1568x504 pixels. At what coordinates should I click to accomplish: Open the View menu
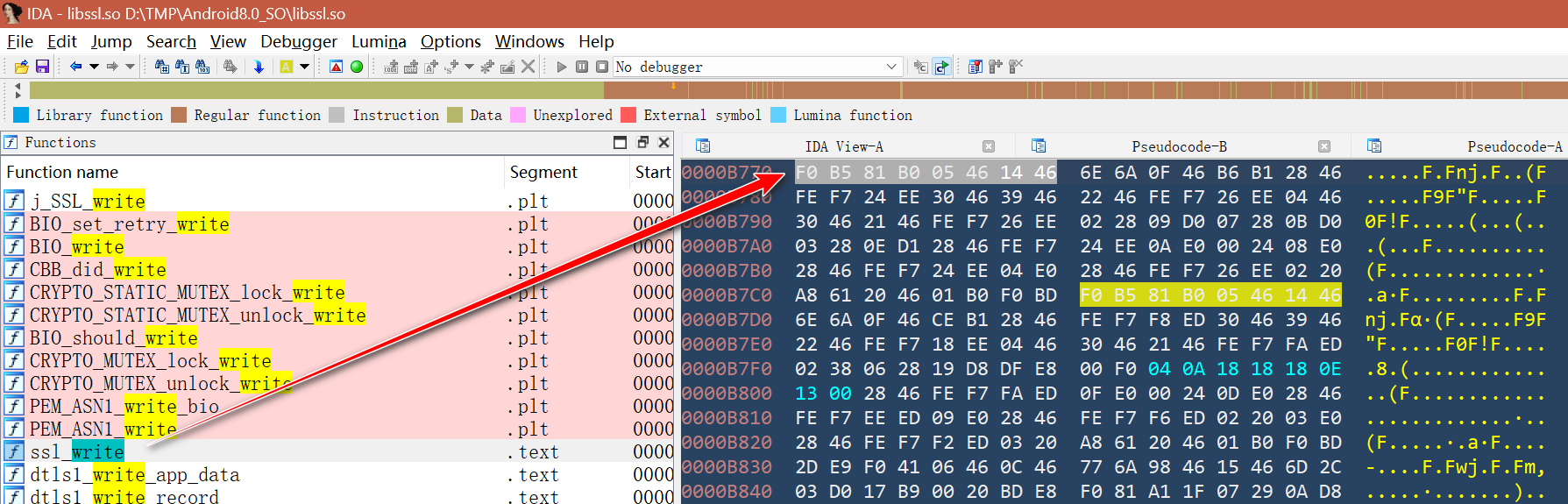(x=228, y=41)
